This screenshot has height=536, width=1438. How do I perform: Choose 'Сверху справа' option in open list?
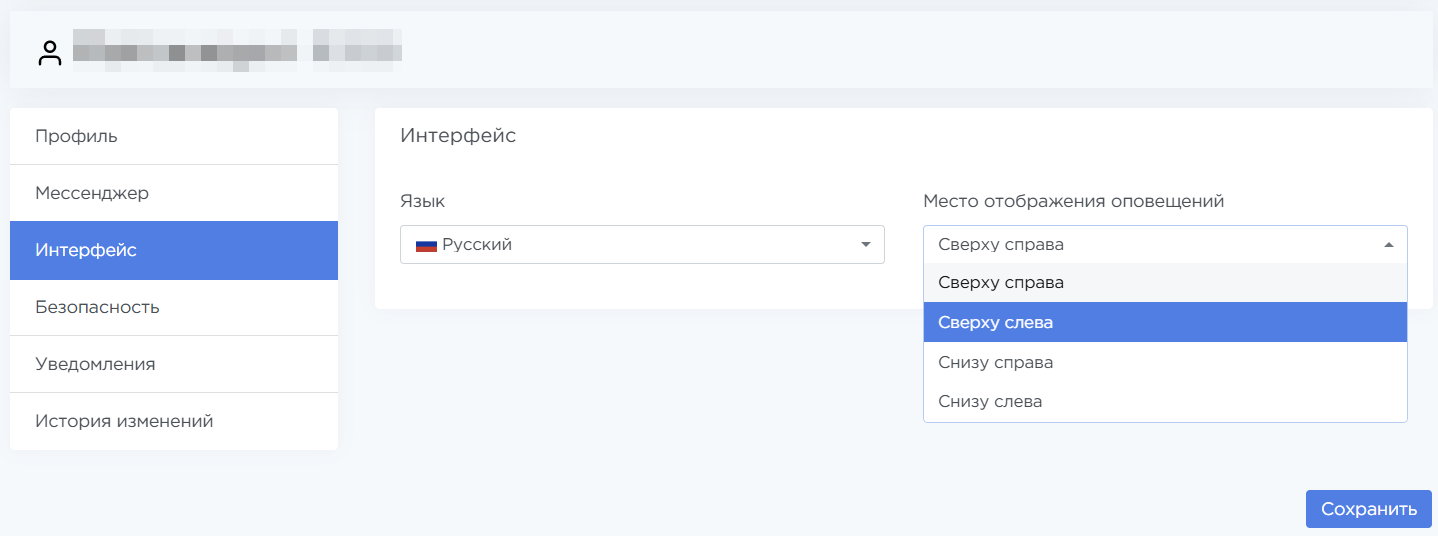(x=1001, y=283)
